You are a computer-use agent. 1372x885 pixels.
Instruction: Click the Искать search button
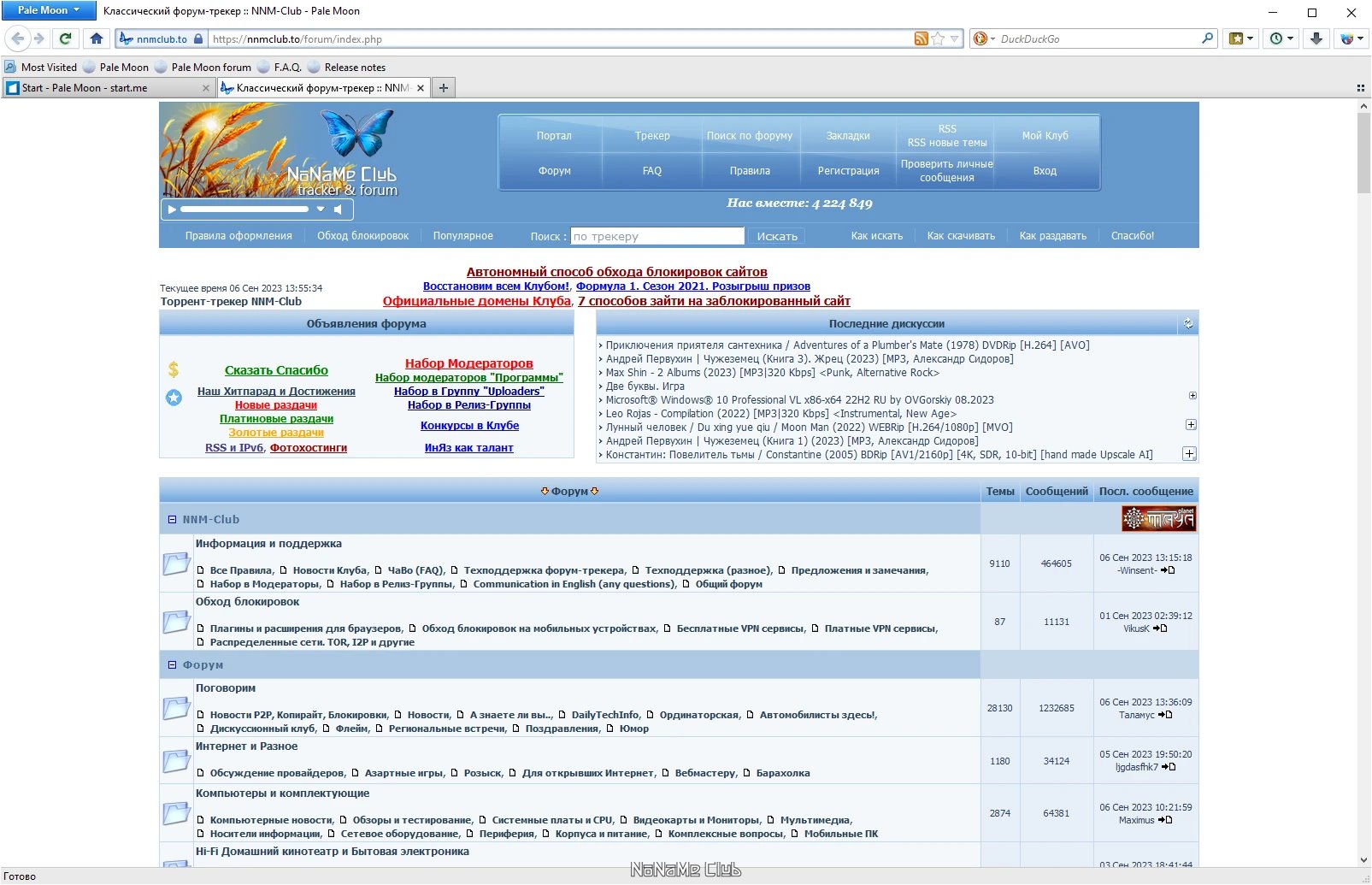[x=777, y=236]
